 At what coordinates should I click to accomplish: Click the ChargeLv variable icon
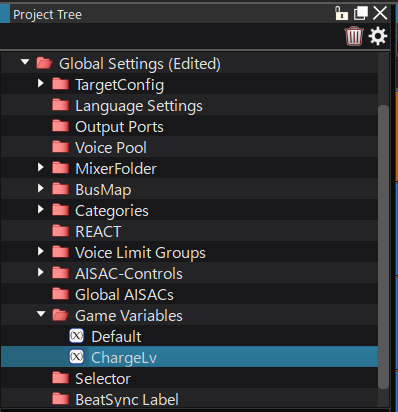click(x=77, y=357)
